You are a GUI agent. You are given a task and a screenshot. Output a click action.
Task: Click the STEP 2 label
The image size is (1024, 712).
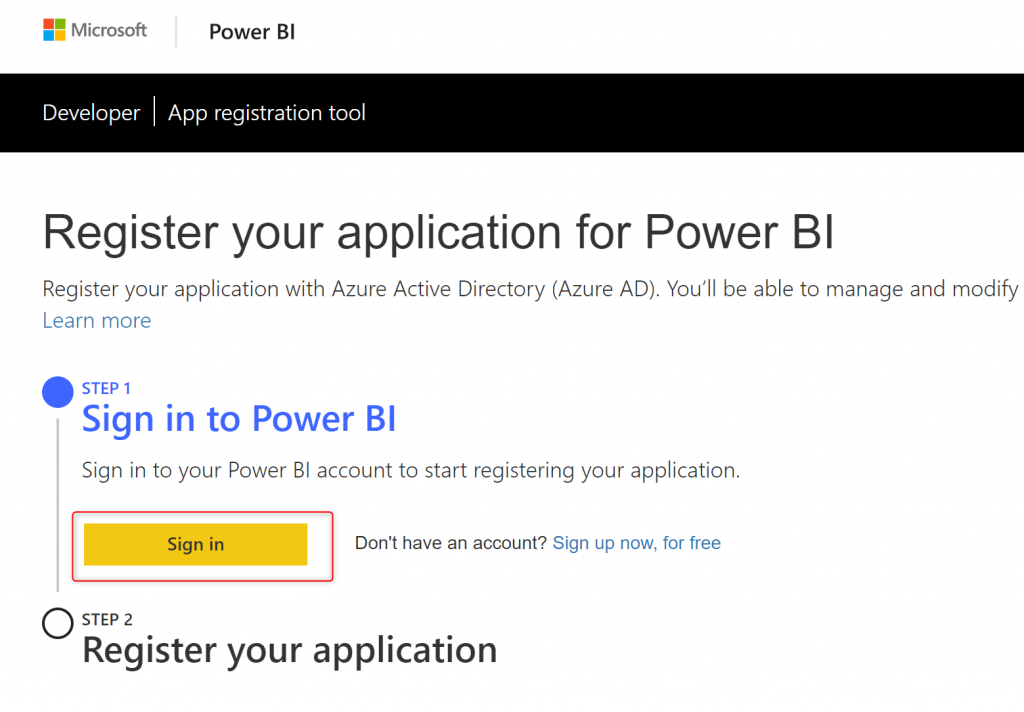107,619
